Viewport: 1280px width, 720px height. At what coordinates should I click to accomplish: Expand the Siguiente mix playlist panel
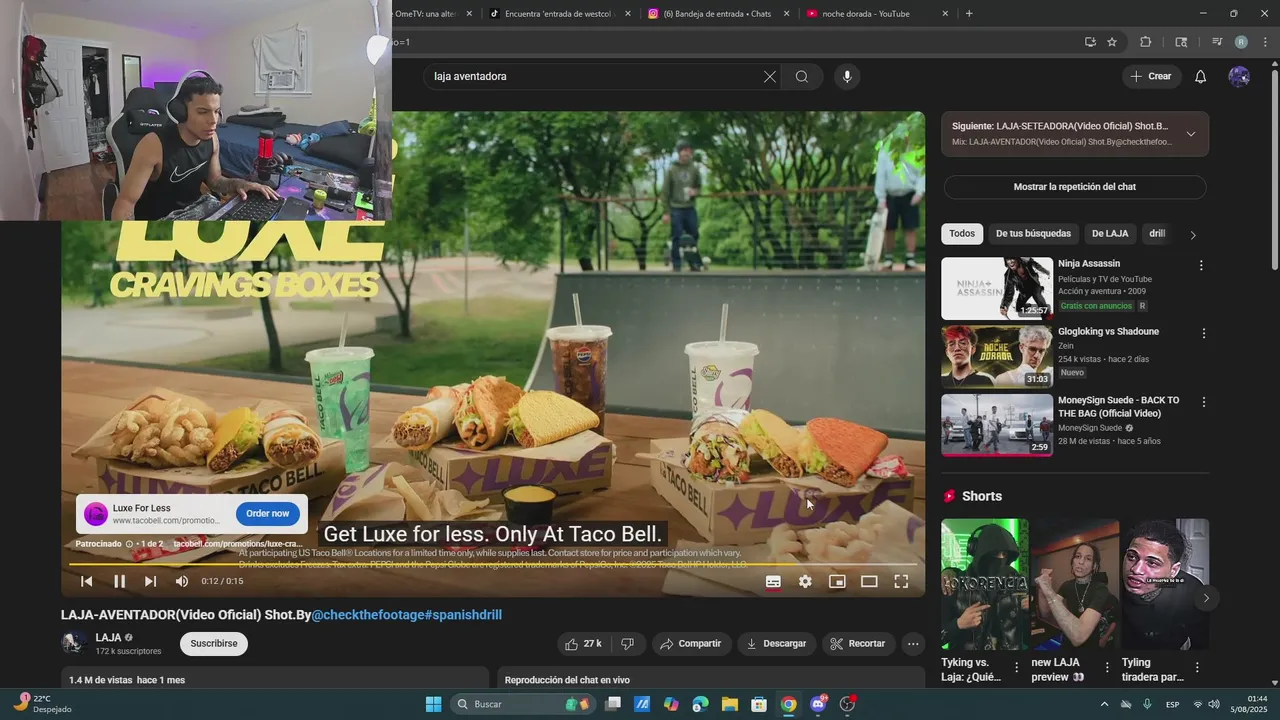coord(1190,134)
